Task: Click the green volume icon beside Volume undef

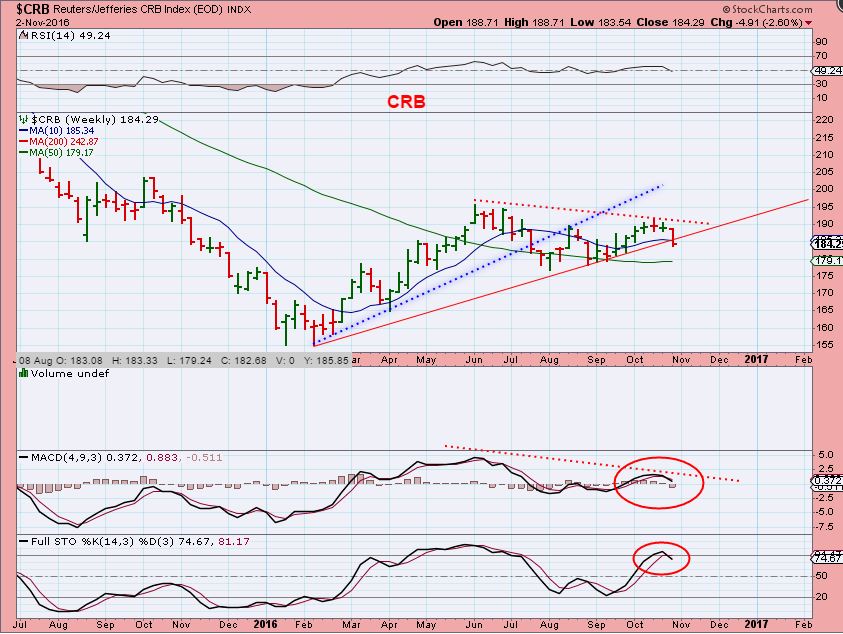Action: coord(24,373)
